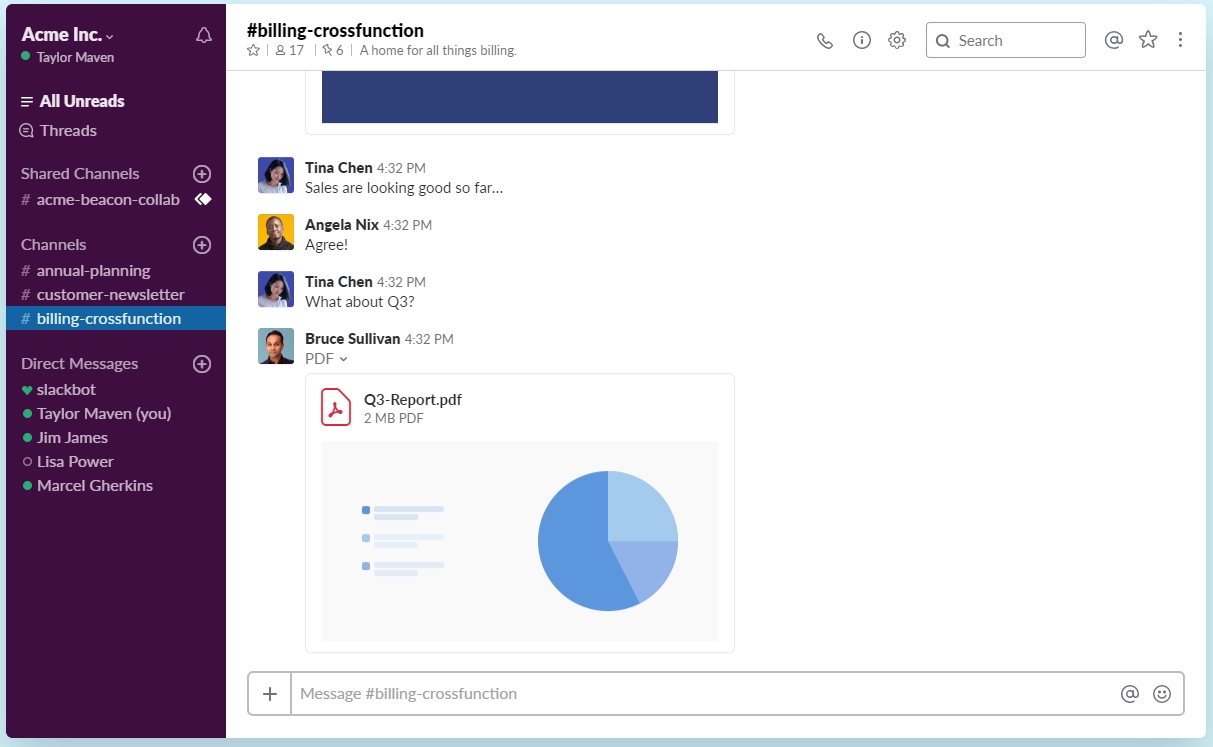Click the attach plus button in the composer
The width and height of the screenshot is (1213, 747).
(x=268, y=692)
